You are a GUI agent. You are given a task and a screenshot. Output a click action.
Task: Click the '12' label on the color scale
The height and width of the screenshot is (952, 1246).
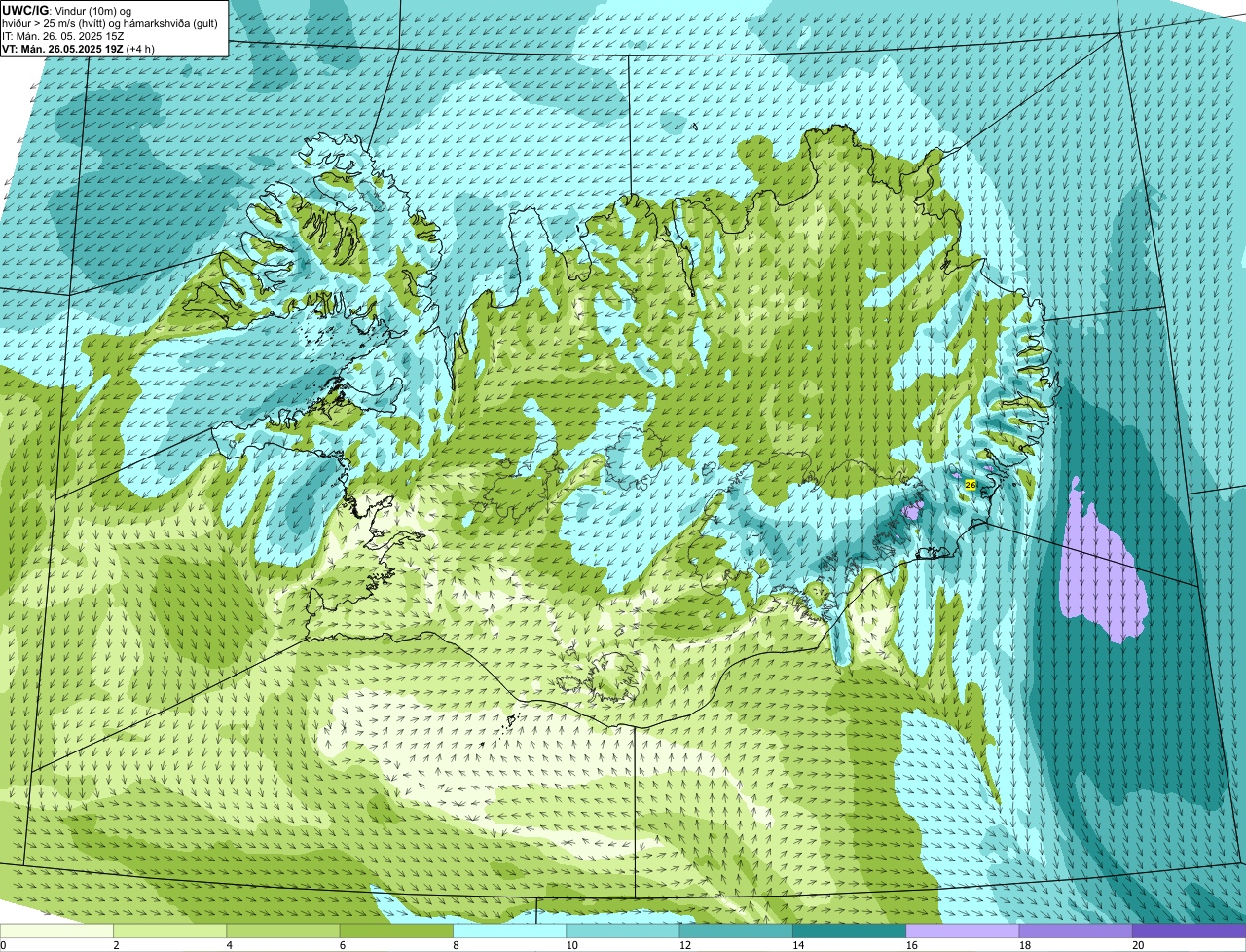coord(684,945)
